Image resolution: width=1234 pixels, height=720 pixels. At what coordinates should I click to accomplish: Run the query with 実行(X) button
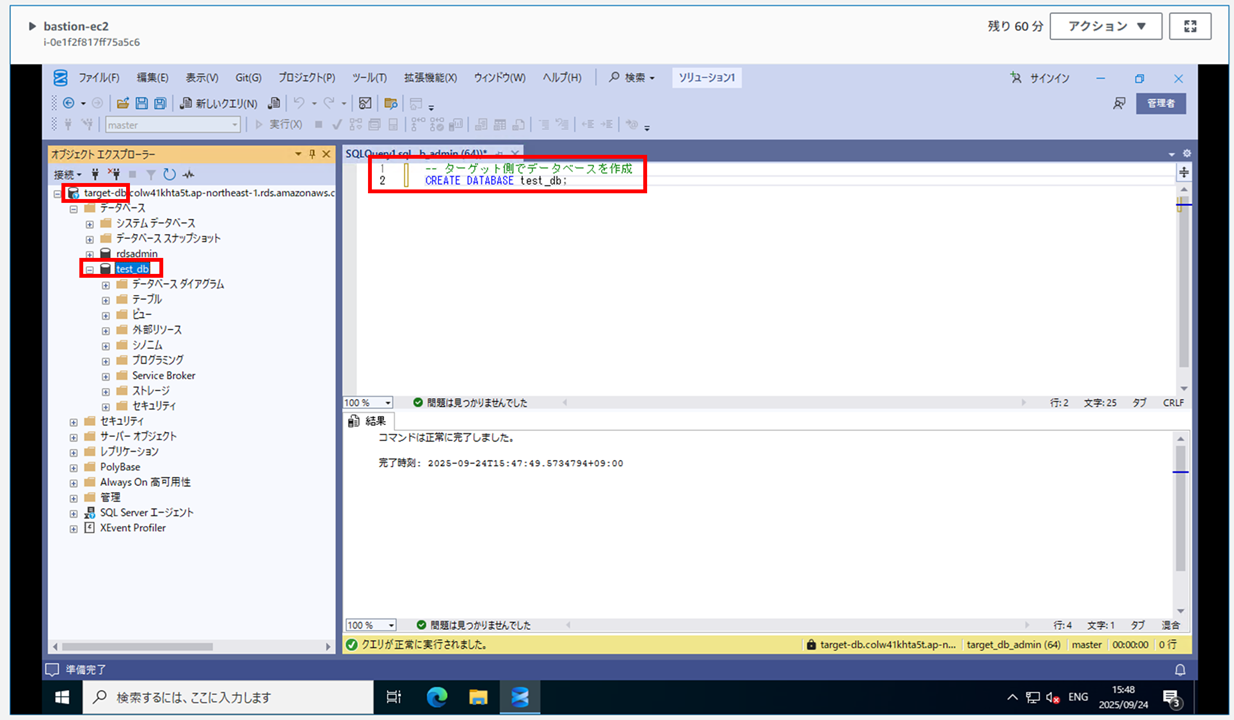pyautogui.click(x=278, y=125)
